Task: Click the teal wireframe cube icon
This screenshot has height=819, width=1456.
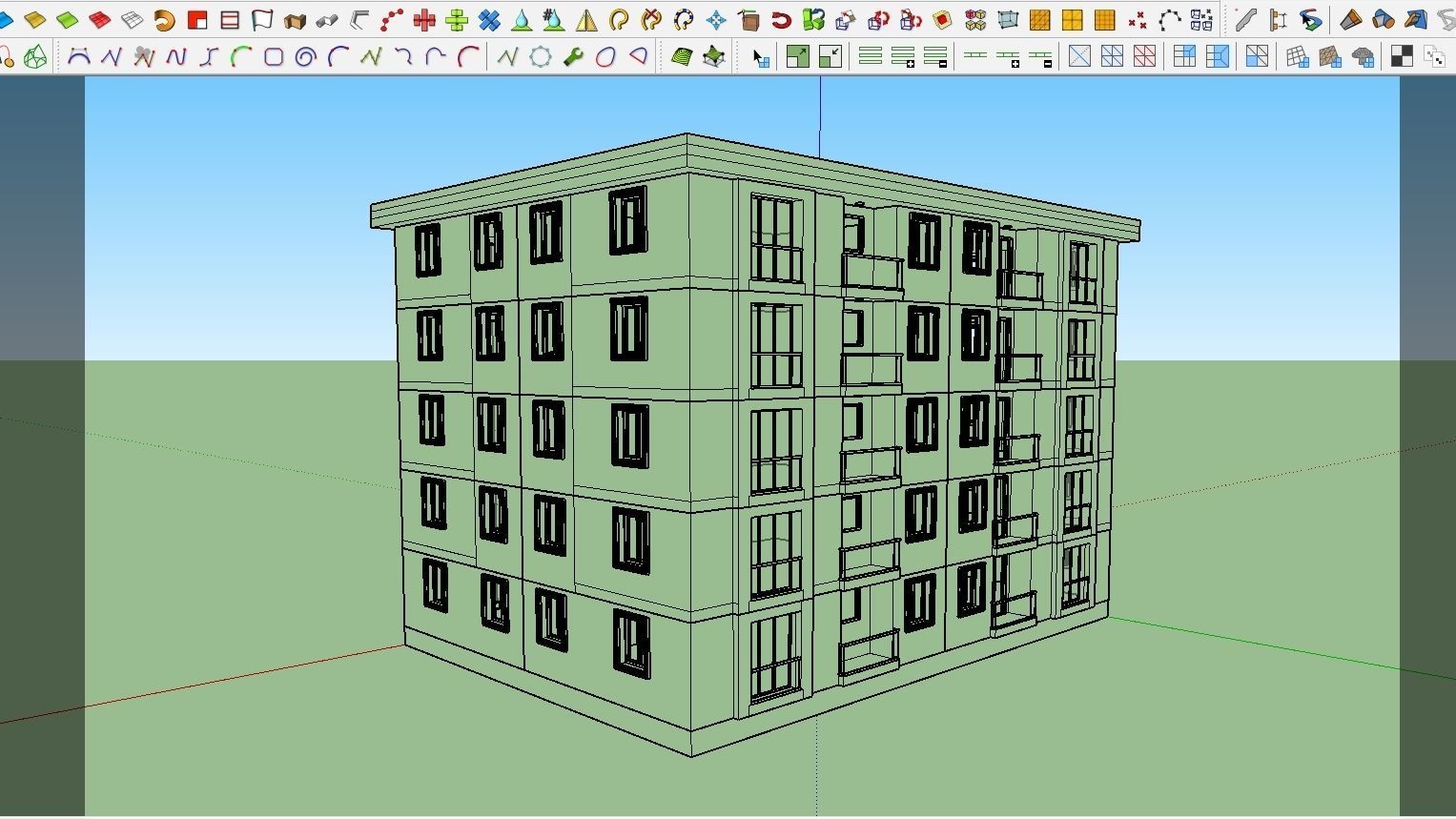Action: point(1008,20)
